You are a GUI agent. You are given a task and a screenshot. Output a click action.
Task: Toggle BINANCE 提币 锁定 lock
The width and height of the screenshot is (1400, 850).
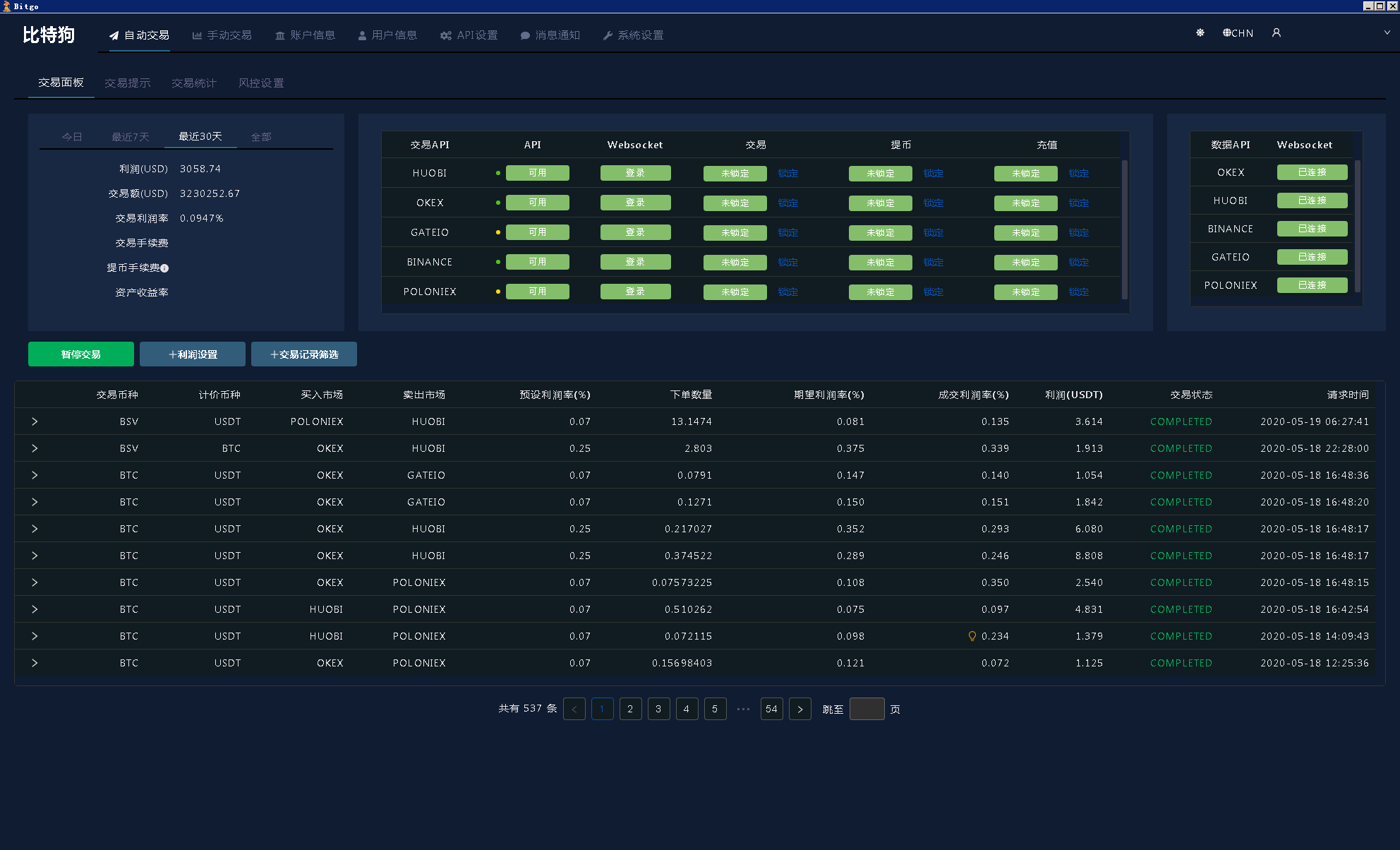934,263
